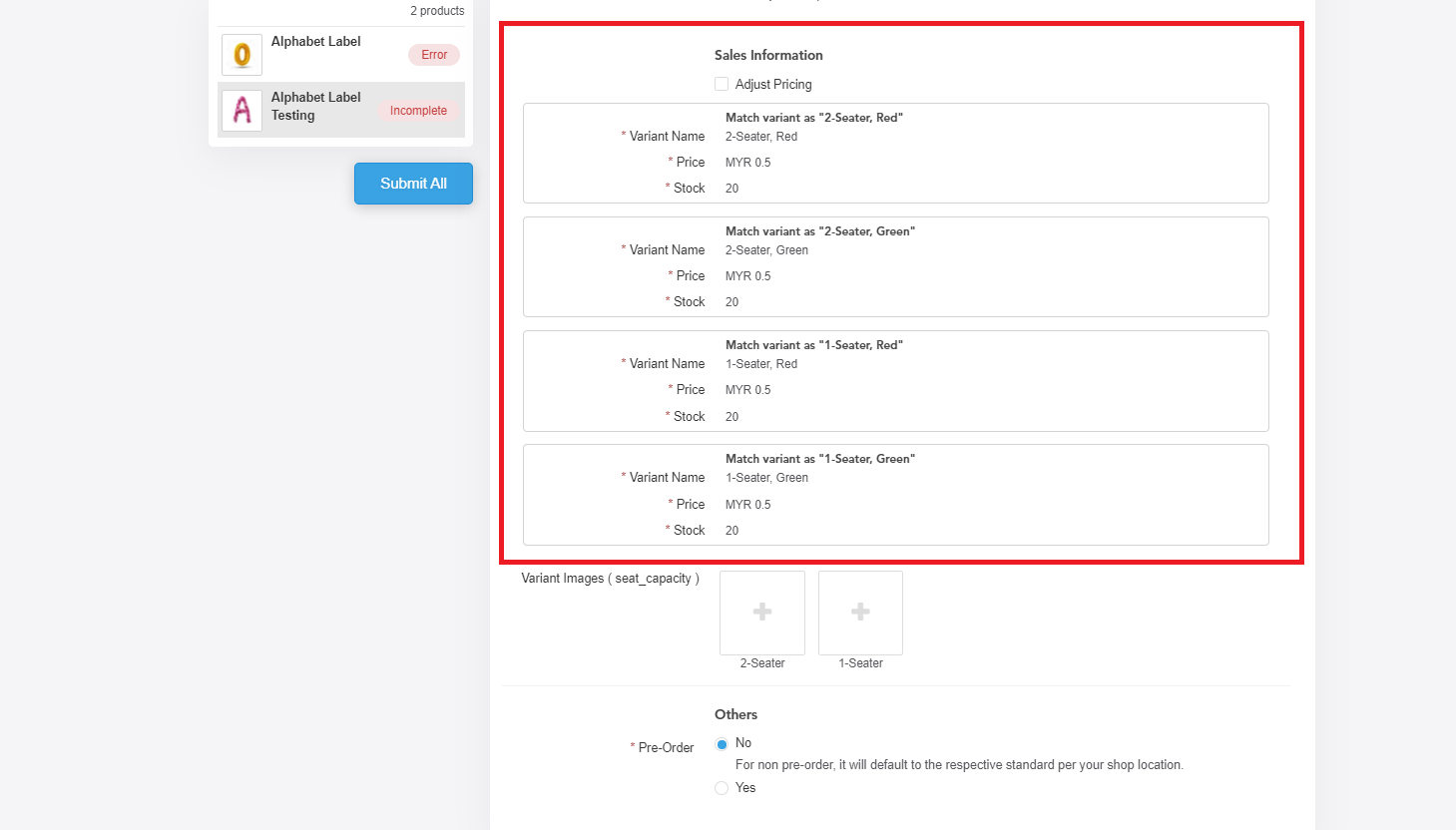Click the Others section heading
The image size is (1456, 830).
(735, 714)
